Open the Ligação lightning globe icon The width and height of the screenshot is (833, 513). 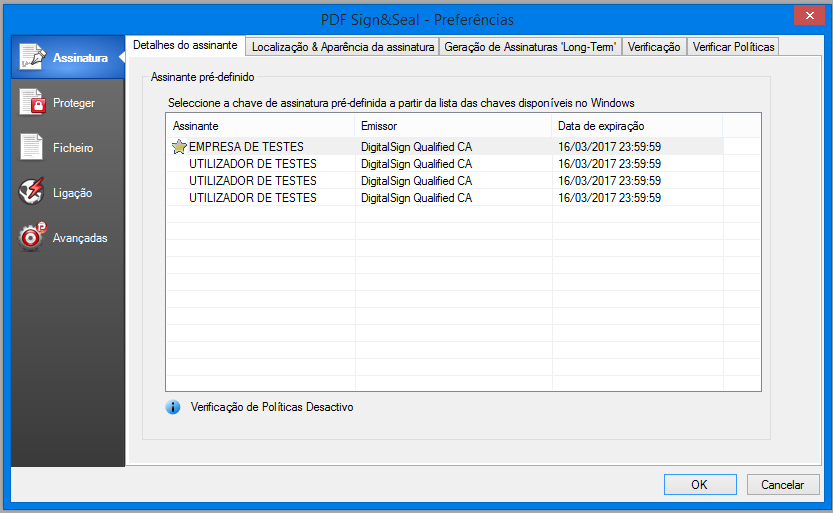[31, 192]
